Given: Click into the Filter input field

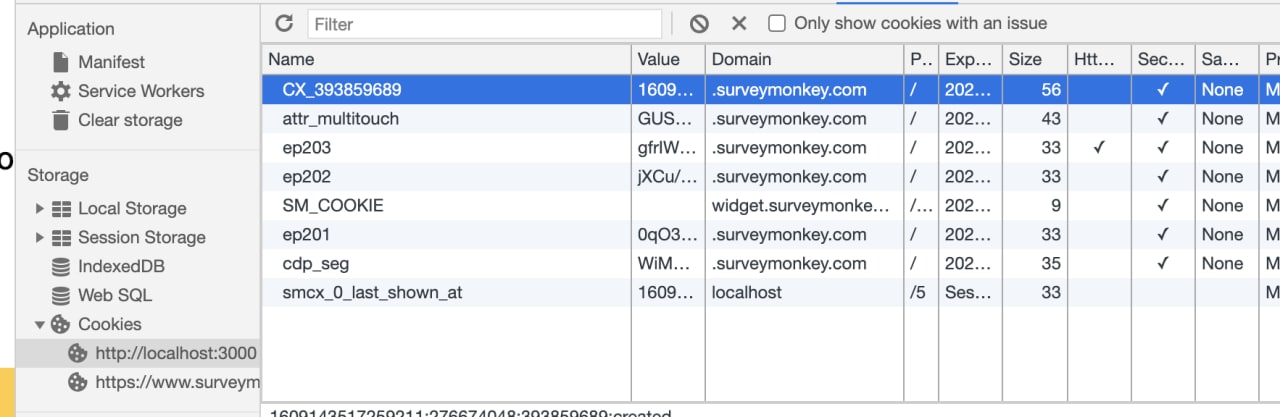Looking at the screenshot, I should tap(485, 23).
